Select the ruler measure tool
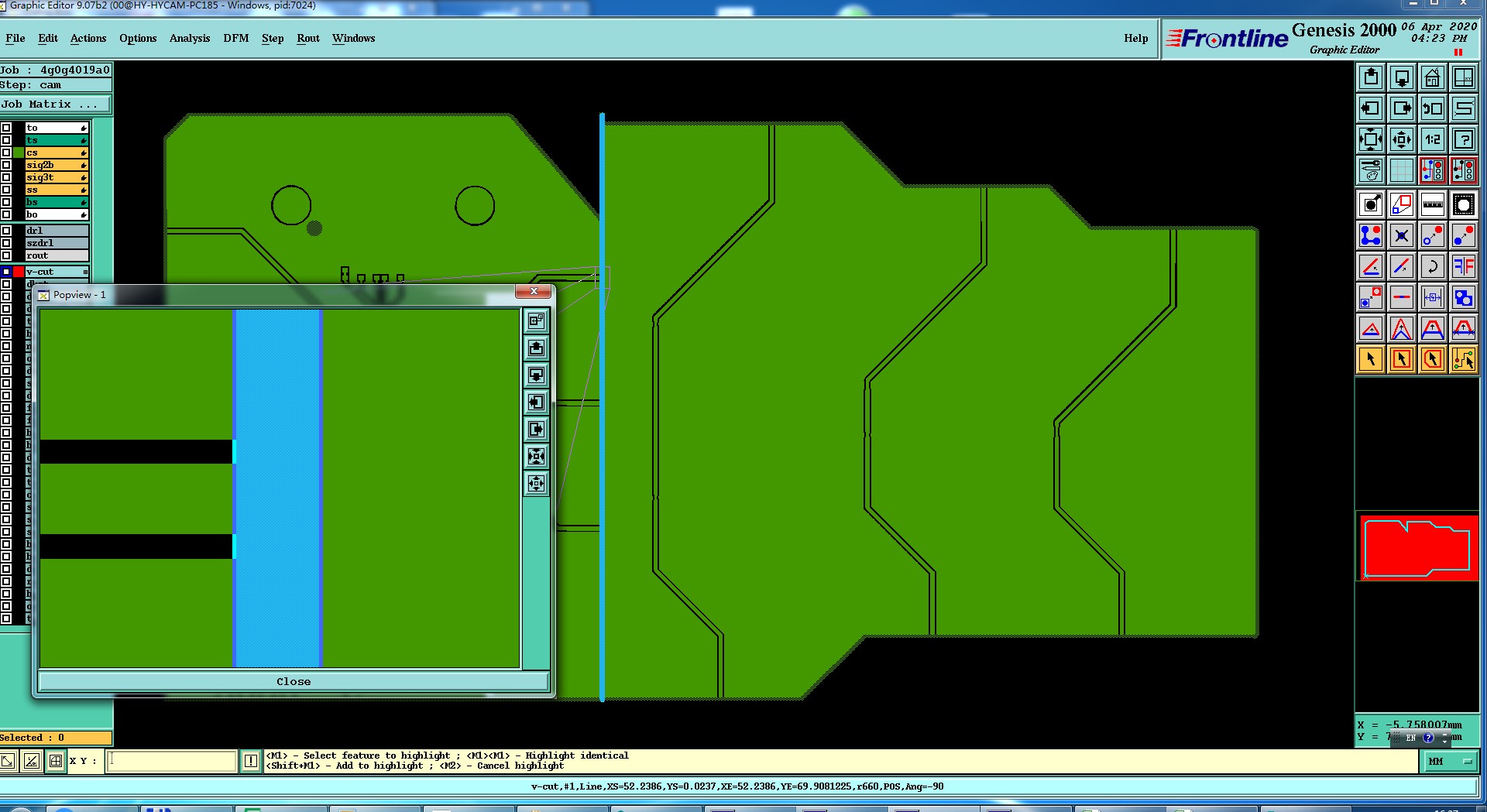 click(x=1432, y=204)
